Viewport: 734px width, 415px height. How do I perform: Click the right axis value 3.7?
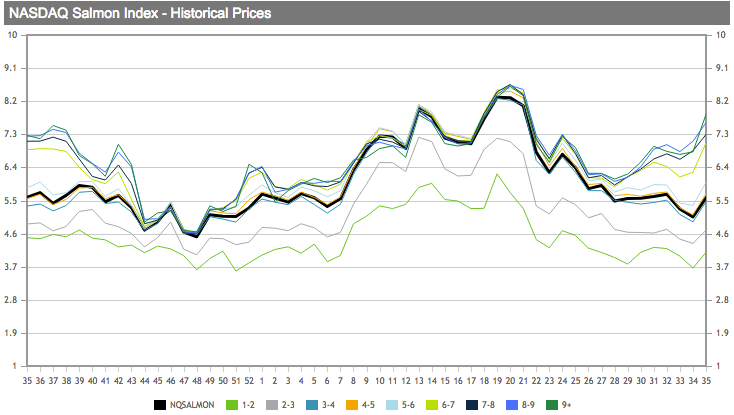click(x=722, y=267)
